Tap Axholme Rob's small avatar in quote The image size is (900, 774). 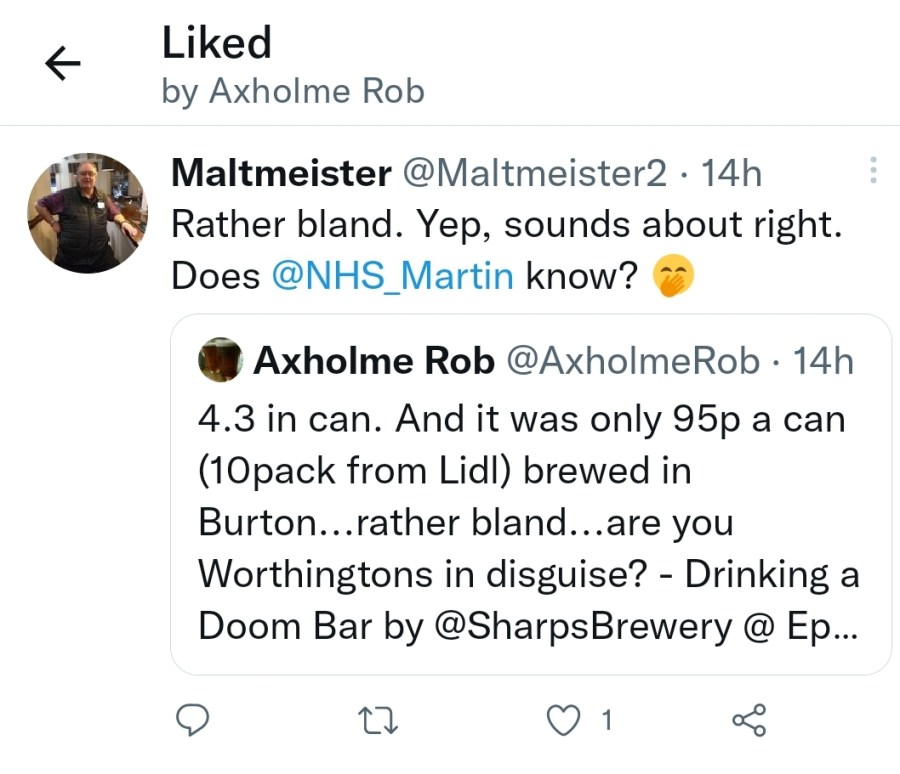click(x=221, y=360)
